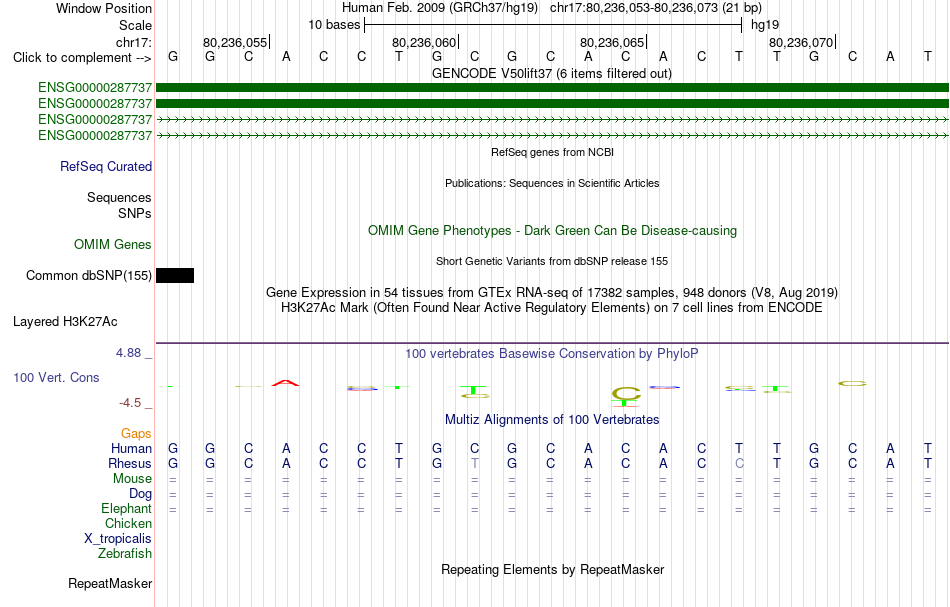950x607 pixels.
Task: Select the X_tropicalis alignment row label
Action: pyautogui.click(x=118, y=539)
